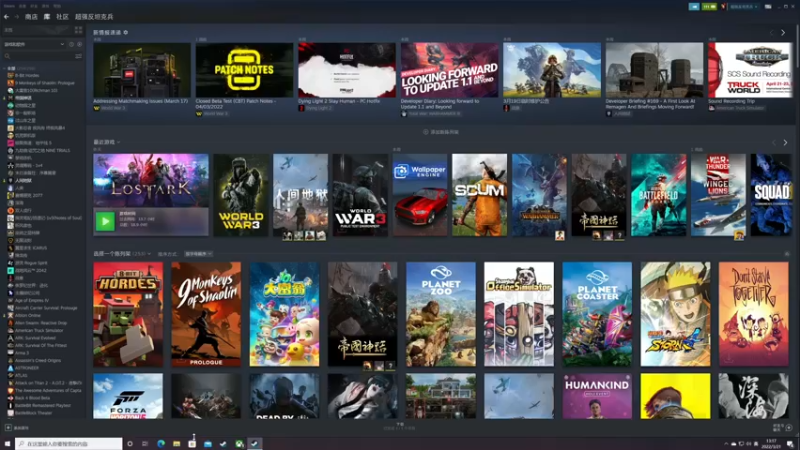Viewport: 800px width, 450px height.
Task: Open advanced filter options icon beside search
Action: point(79,56)
